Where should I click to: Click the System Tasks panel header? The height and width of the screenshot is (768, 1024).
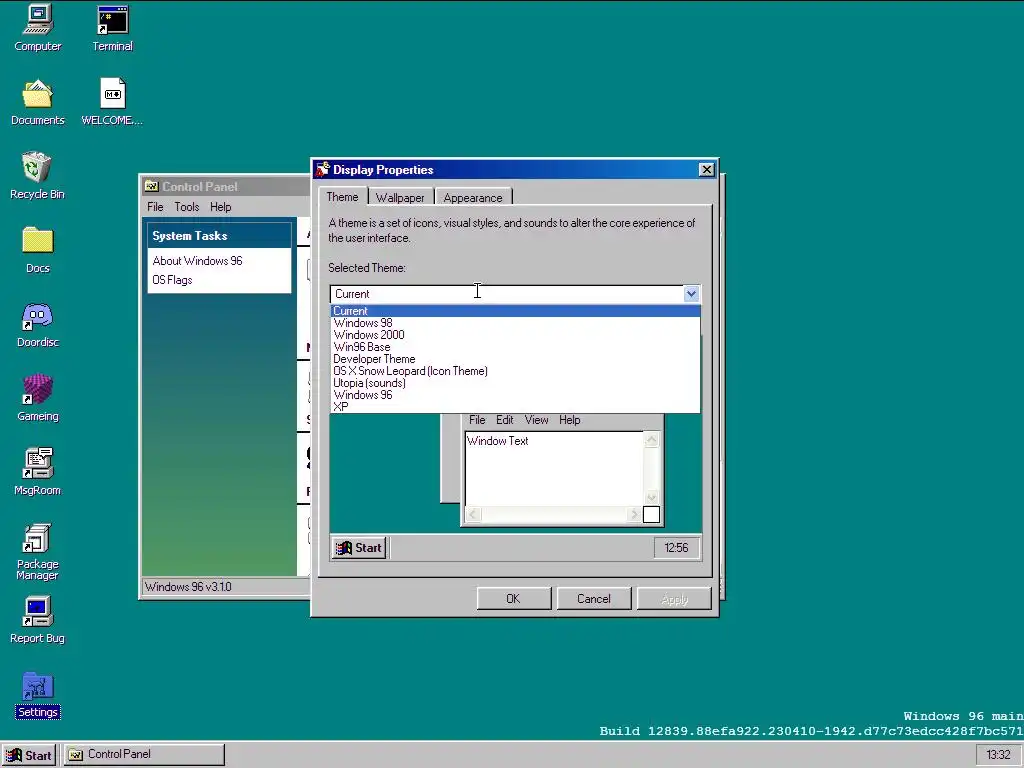[x=219, y=236]
